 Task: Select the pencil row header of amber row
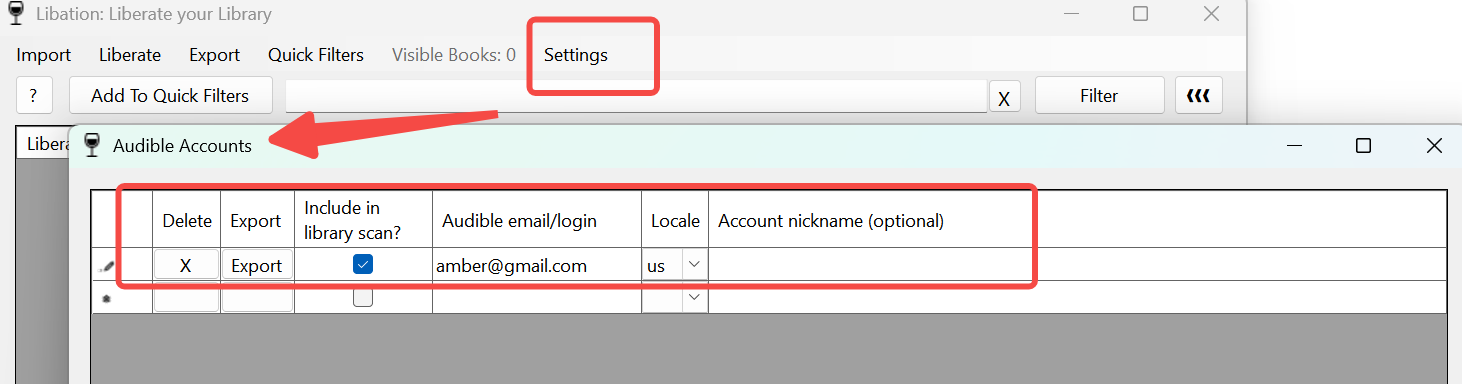[x=122, y=265]
